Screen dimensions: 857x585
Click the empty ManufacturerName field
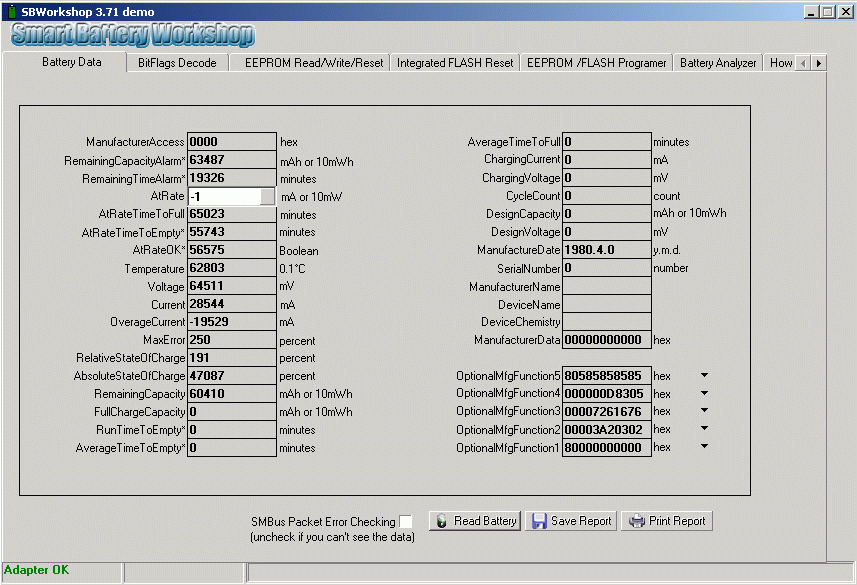pyautogui.click(x=607, y=286)
